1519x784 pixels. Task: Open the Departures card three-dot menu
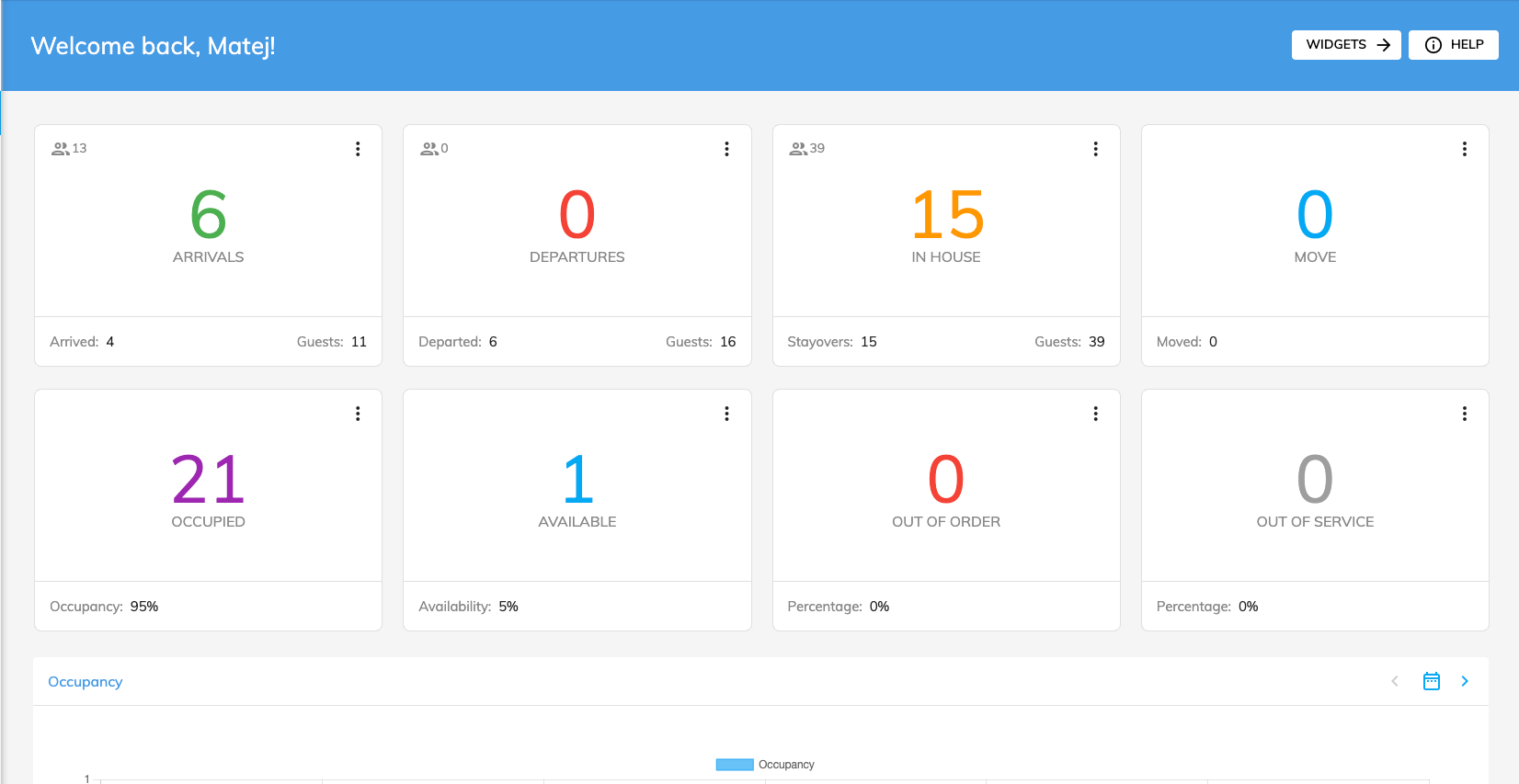click(x=726, y=149)
